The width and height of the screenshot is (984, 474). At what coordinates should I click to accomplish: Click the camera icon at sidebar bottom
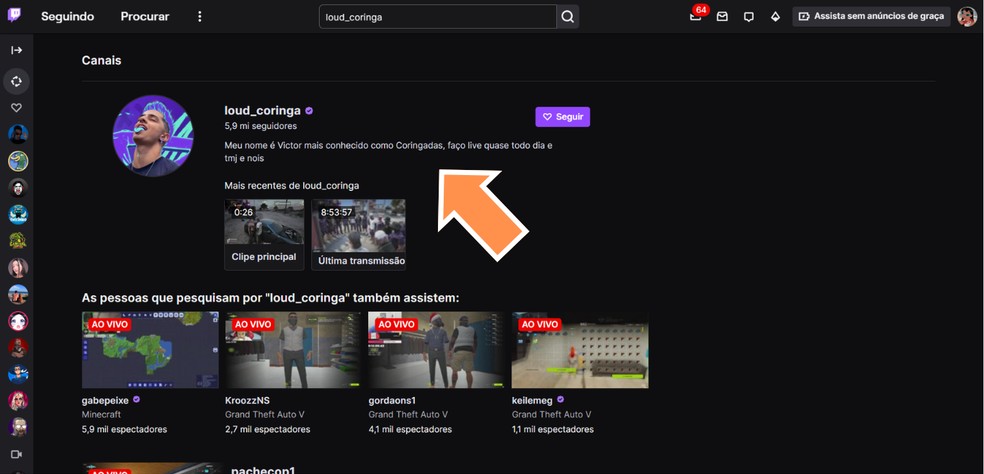(16, 454)
